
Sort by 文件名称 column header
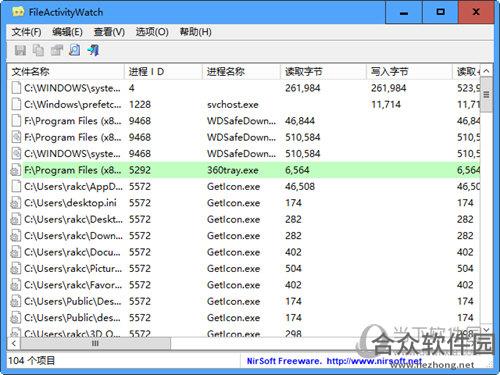pyautogui.click(x=66, y=71)
